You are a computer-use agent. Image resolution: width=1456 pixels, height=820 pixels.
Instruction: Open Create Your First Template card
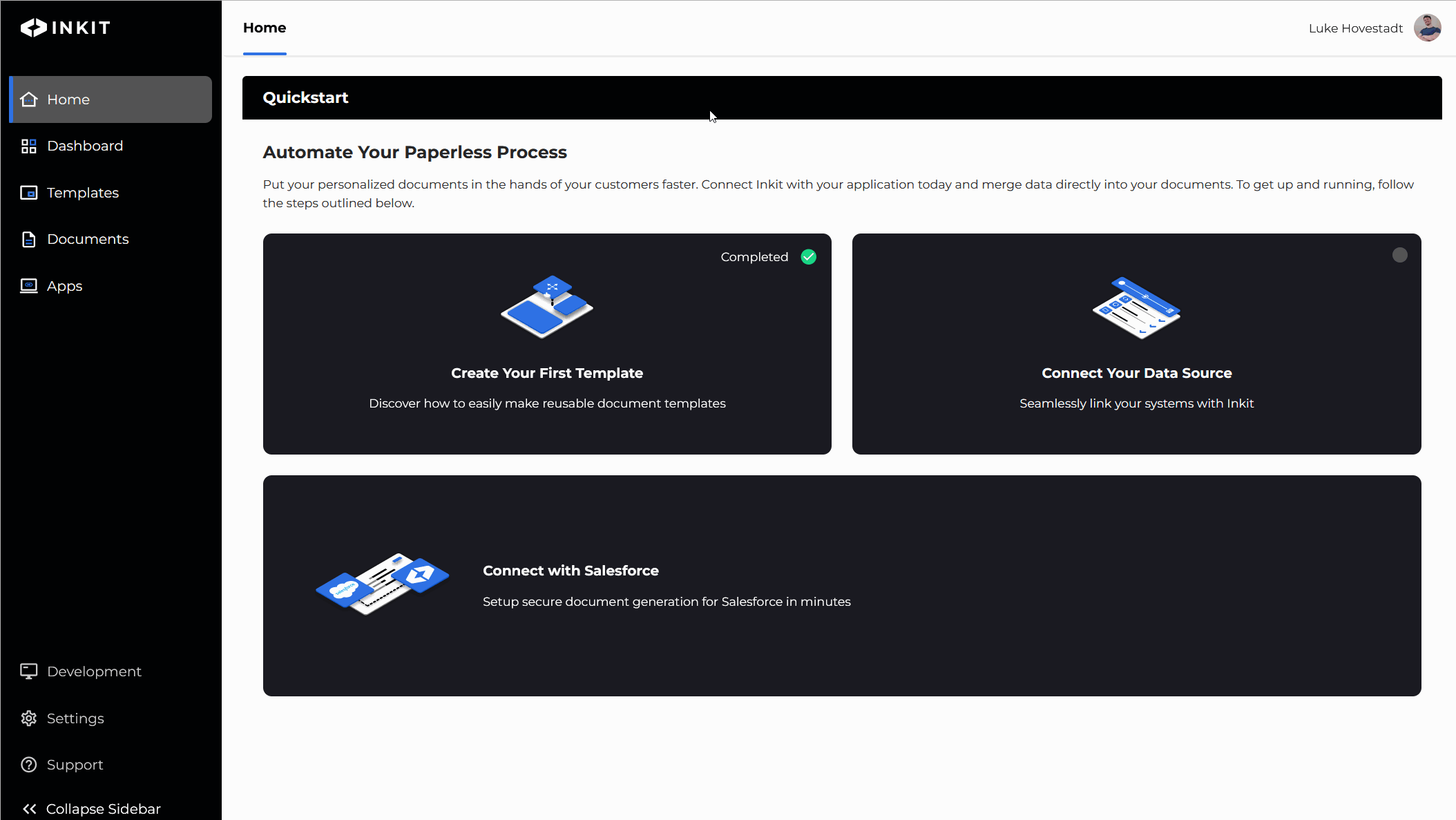click(547, 344)
